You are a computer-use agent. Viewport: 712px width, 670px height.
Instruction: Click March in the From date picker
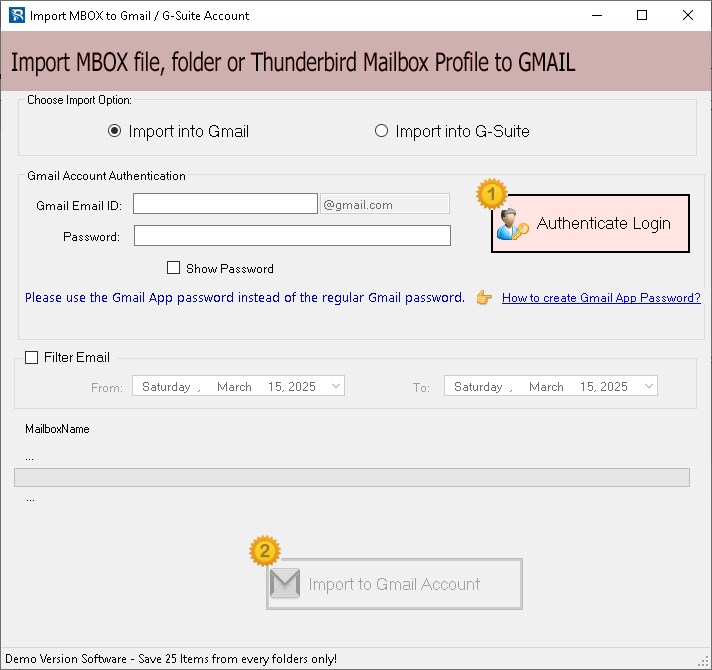tap(234, 387)
